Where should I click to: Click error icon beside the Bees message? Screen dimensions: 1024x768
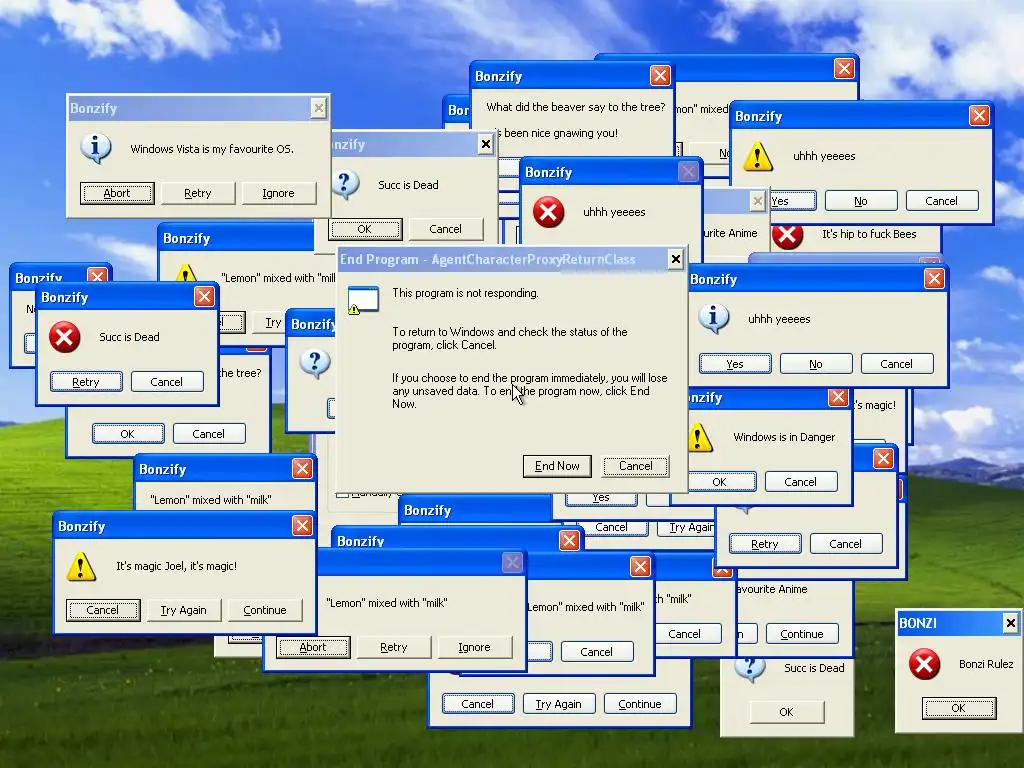pos(788,235)
